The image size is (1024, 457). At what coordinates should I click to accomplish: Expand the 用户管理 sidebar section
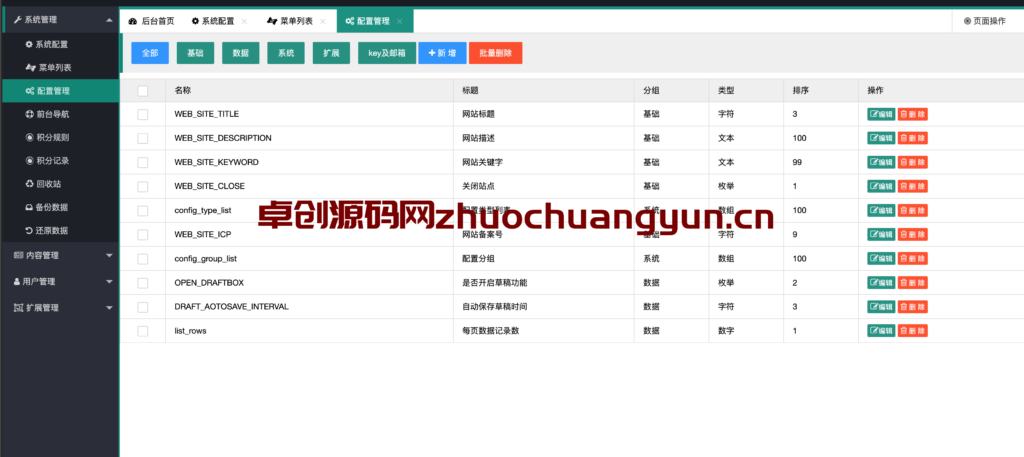(61, 281)
